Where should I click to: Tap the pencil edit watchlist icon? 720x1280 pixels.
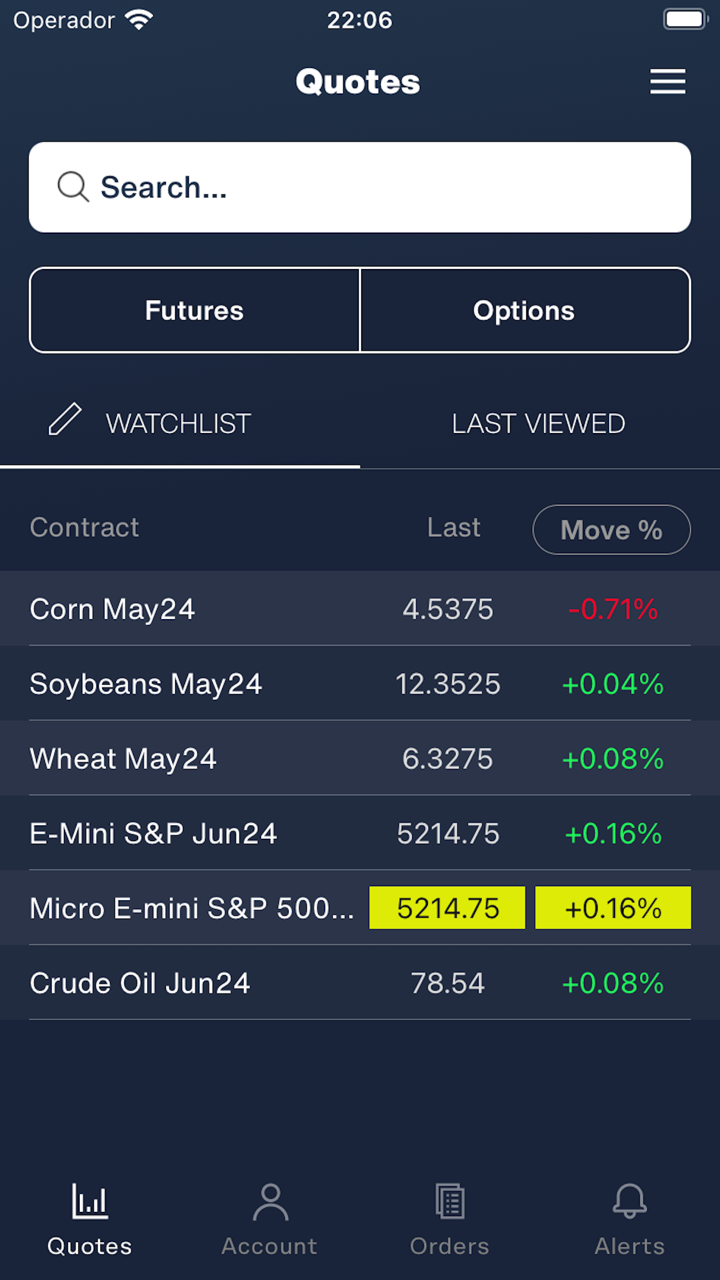(65, 420)
